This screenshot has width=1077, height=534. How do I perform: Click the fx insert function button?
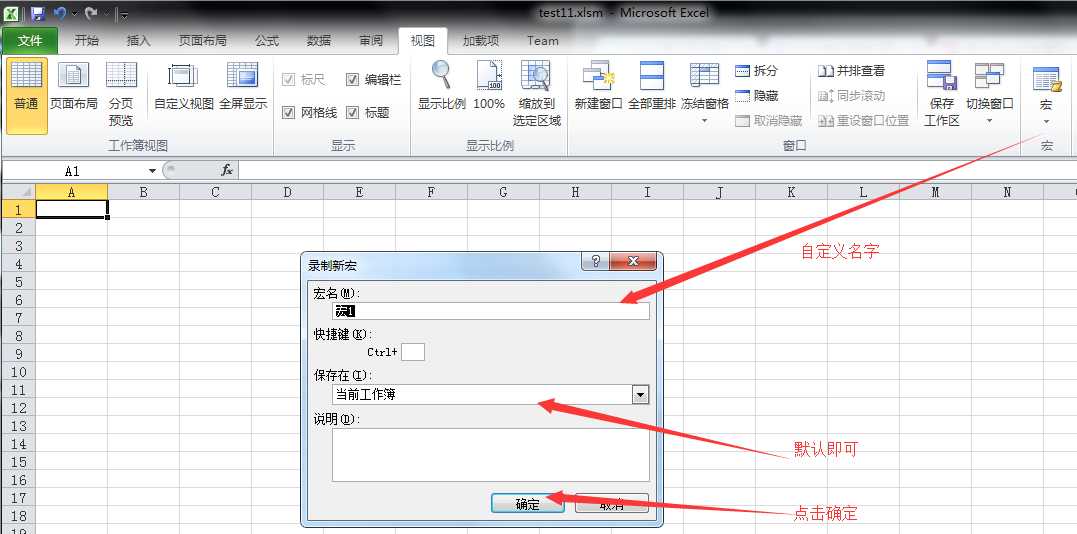227,170
